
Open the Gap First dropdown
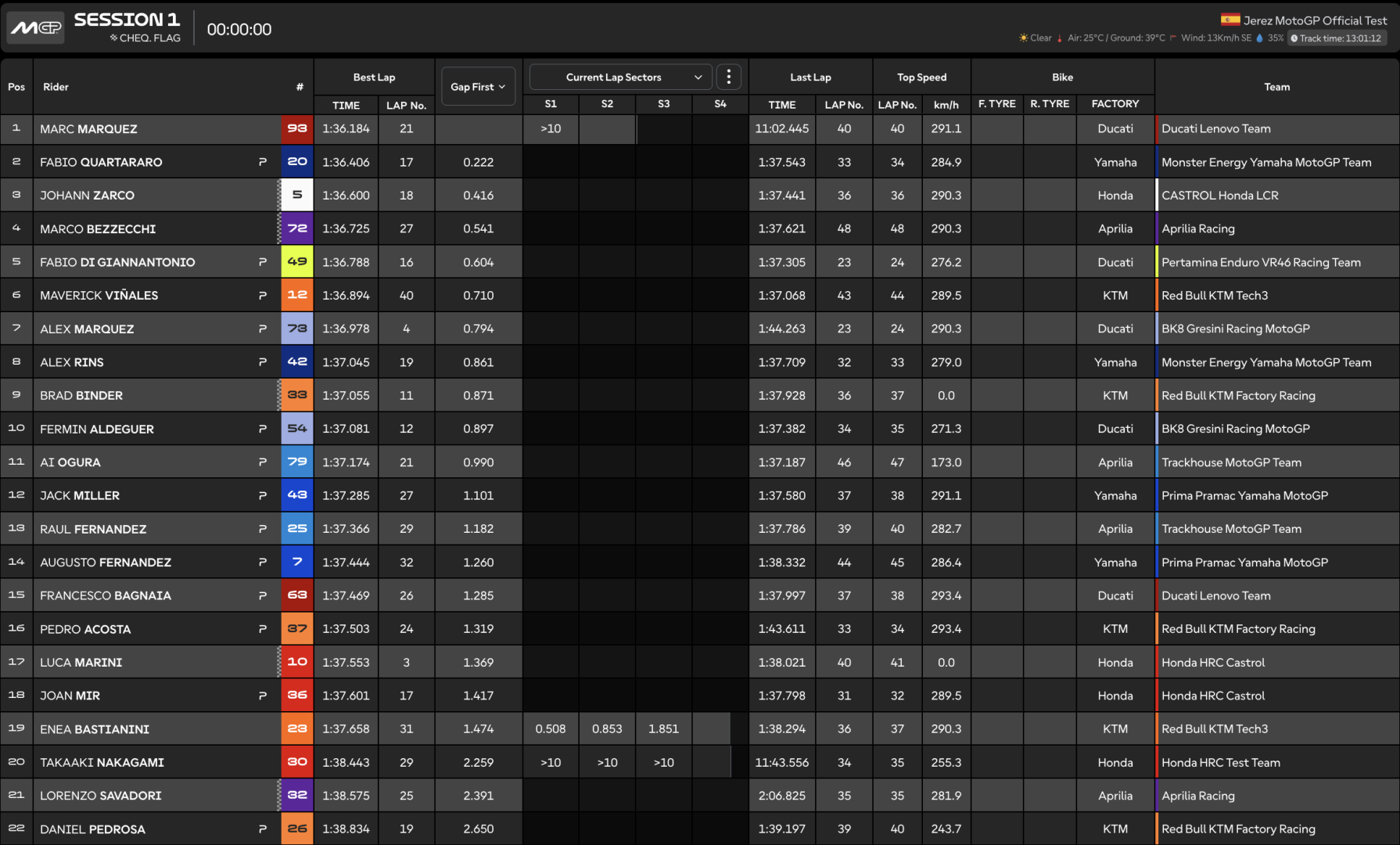478,86
